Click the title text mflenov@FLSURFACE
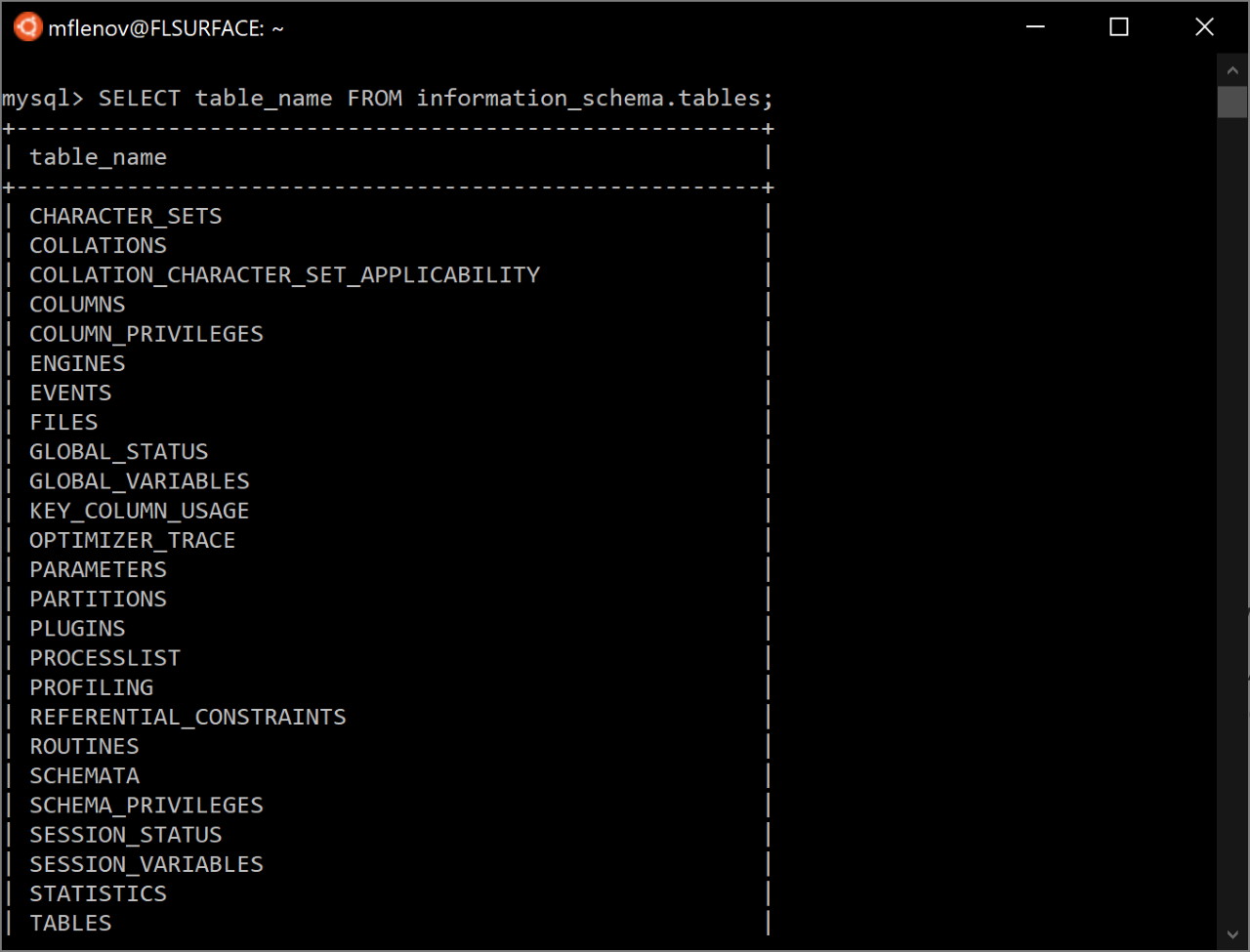 (156, 29)
